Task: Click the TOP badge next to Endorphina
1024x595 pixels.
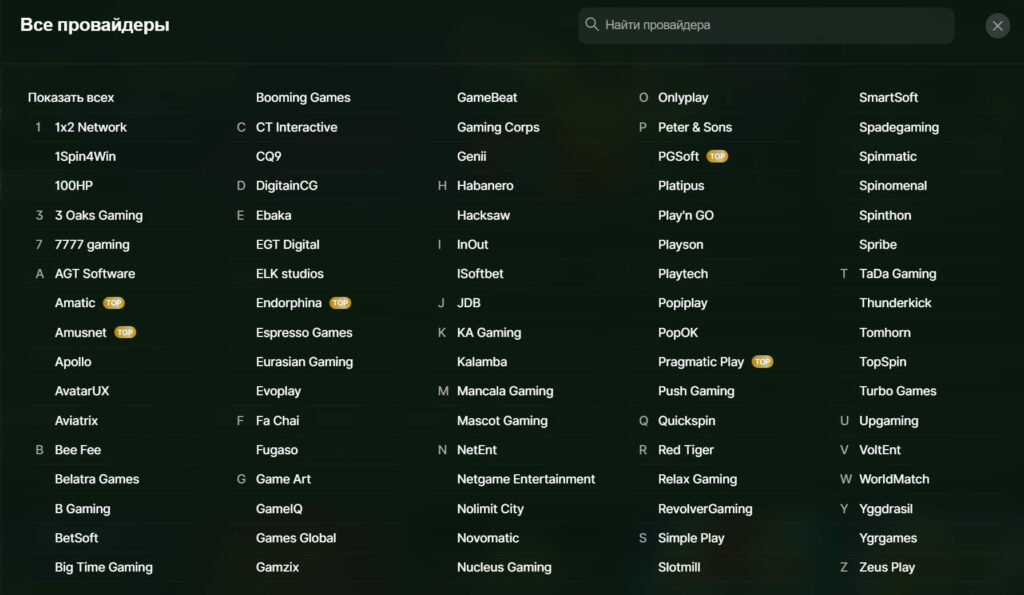Action: tap(340, 303)
